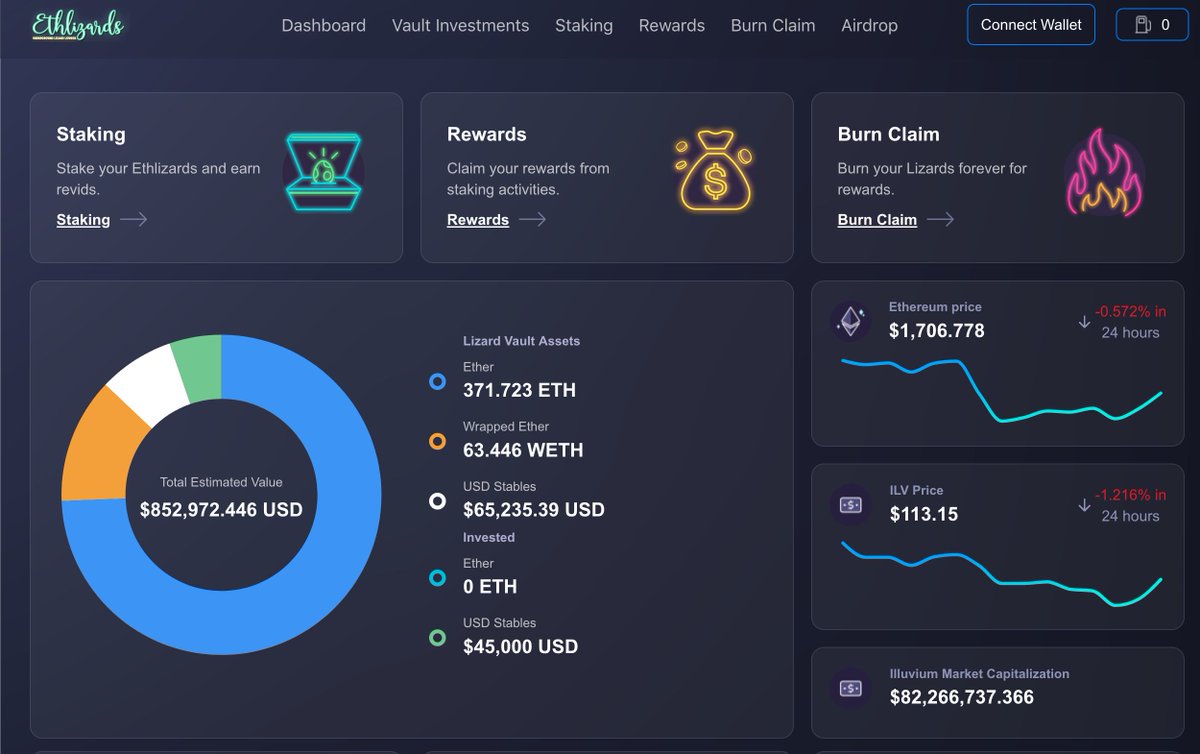Image resolution: width=1200 pixels, height=754 pixels.
Task: Click the Illuvium Market Capitalization bill icon
Action: pyautogui.click(x=851, y=688)
